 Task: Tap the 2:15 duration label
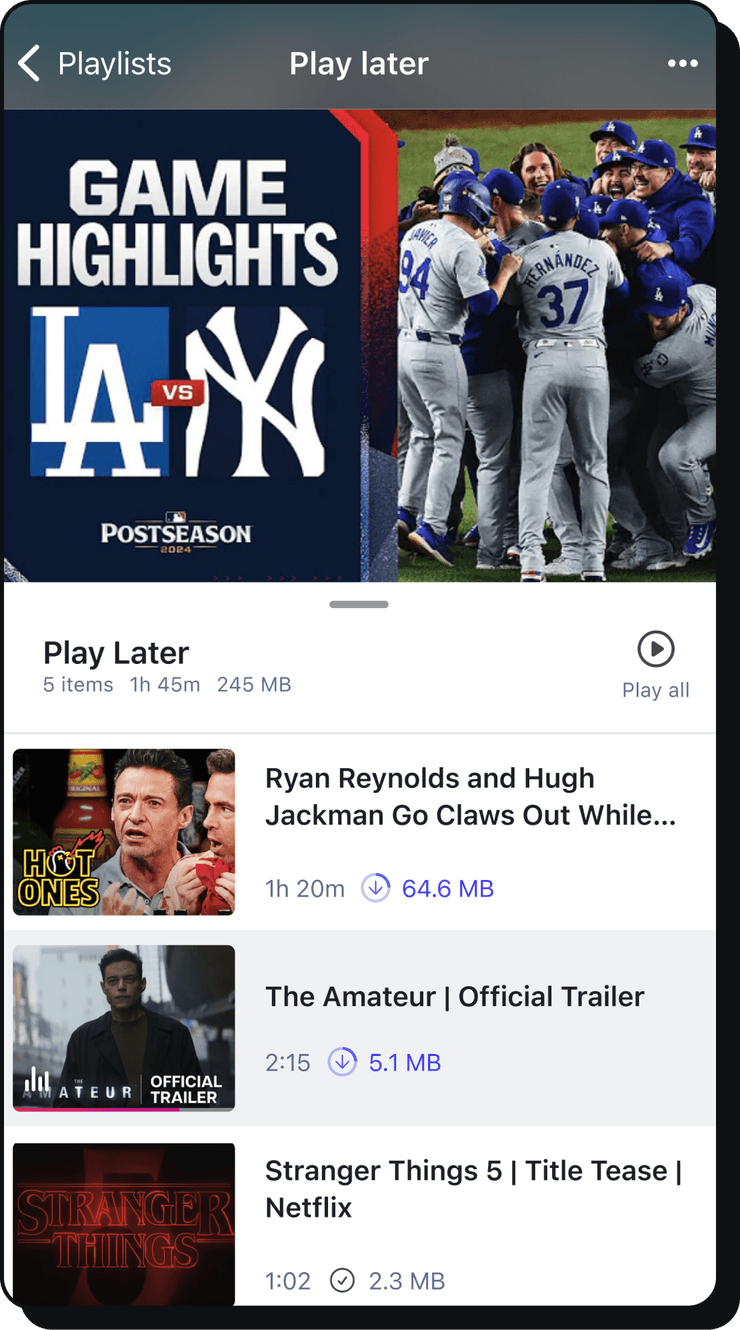coord(288,1062)
